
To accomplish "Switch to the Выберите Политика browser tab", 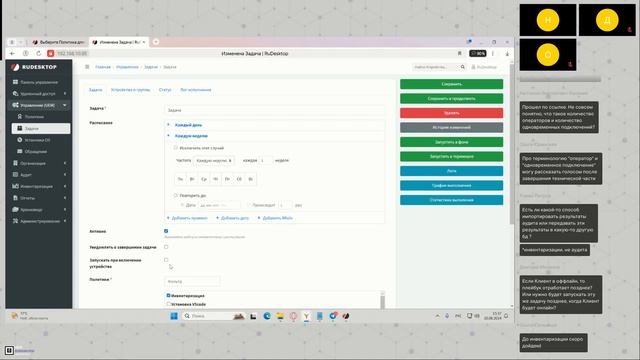I will click(x=58, y=42).
